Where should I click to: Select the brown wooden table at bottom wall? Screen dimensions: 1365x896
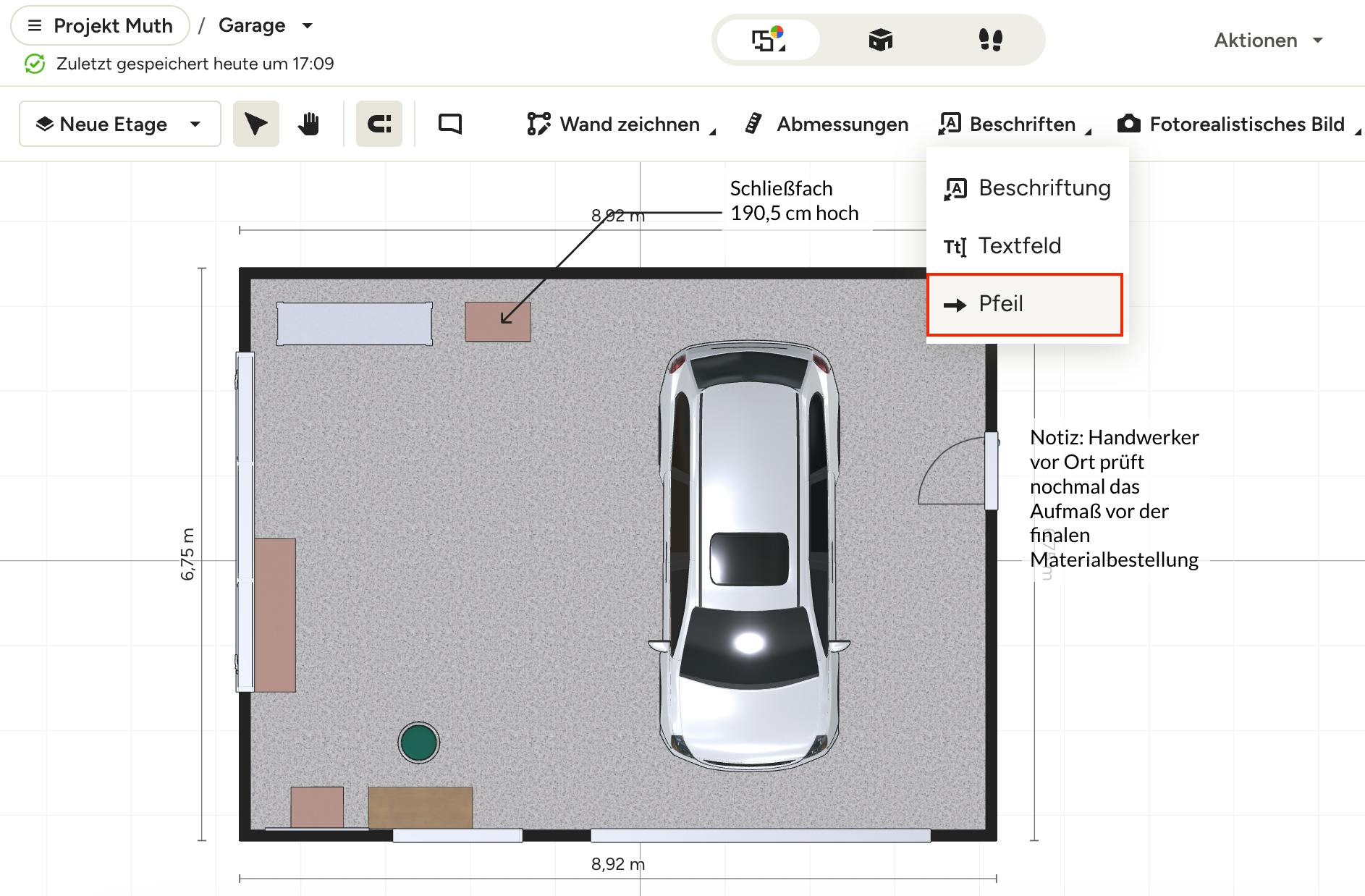[x=421, y=808]
